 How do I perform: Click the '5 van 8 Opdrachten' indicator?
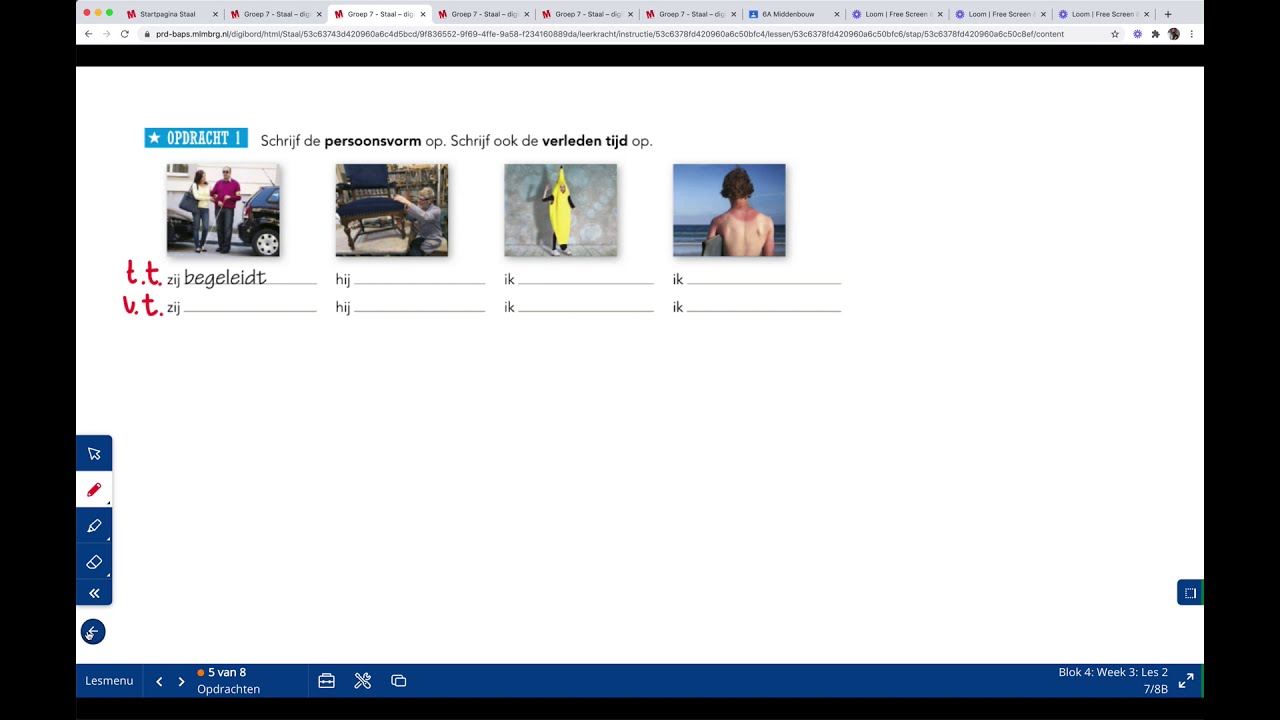(229, 681)
